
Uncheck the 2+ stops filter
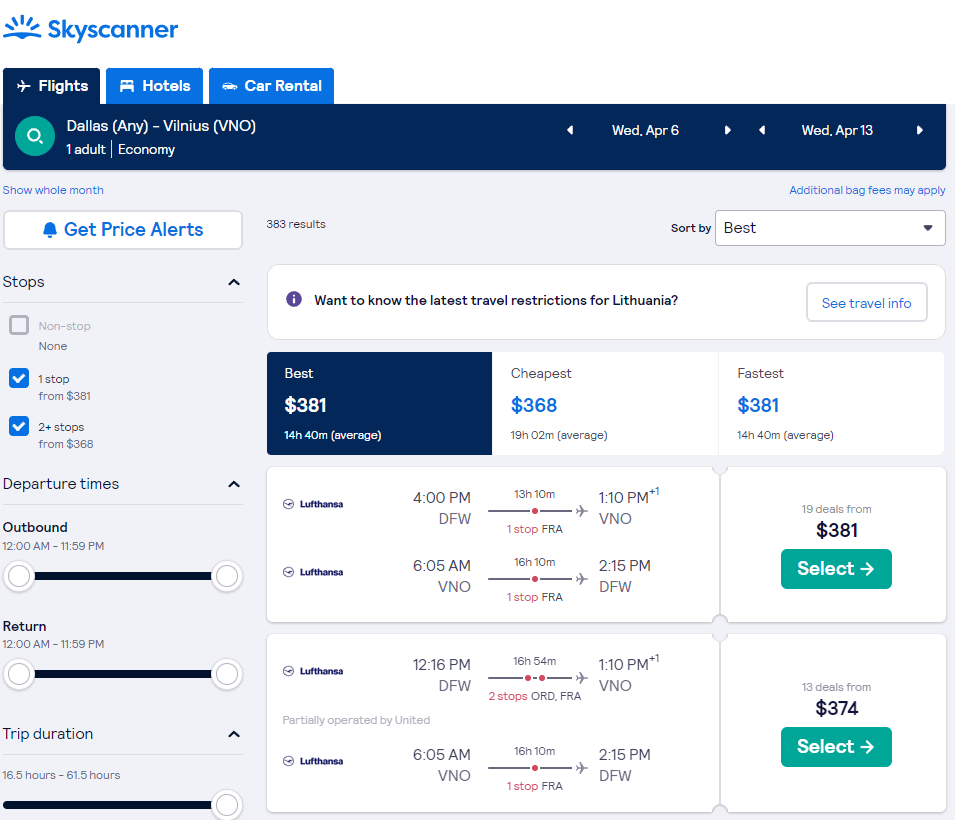pyautogui.click(x=19, y=426)
